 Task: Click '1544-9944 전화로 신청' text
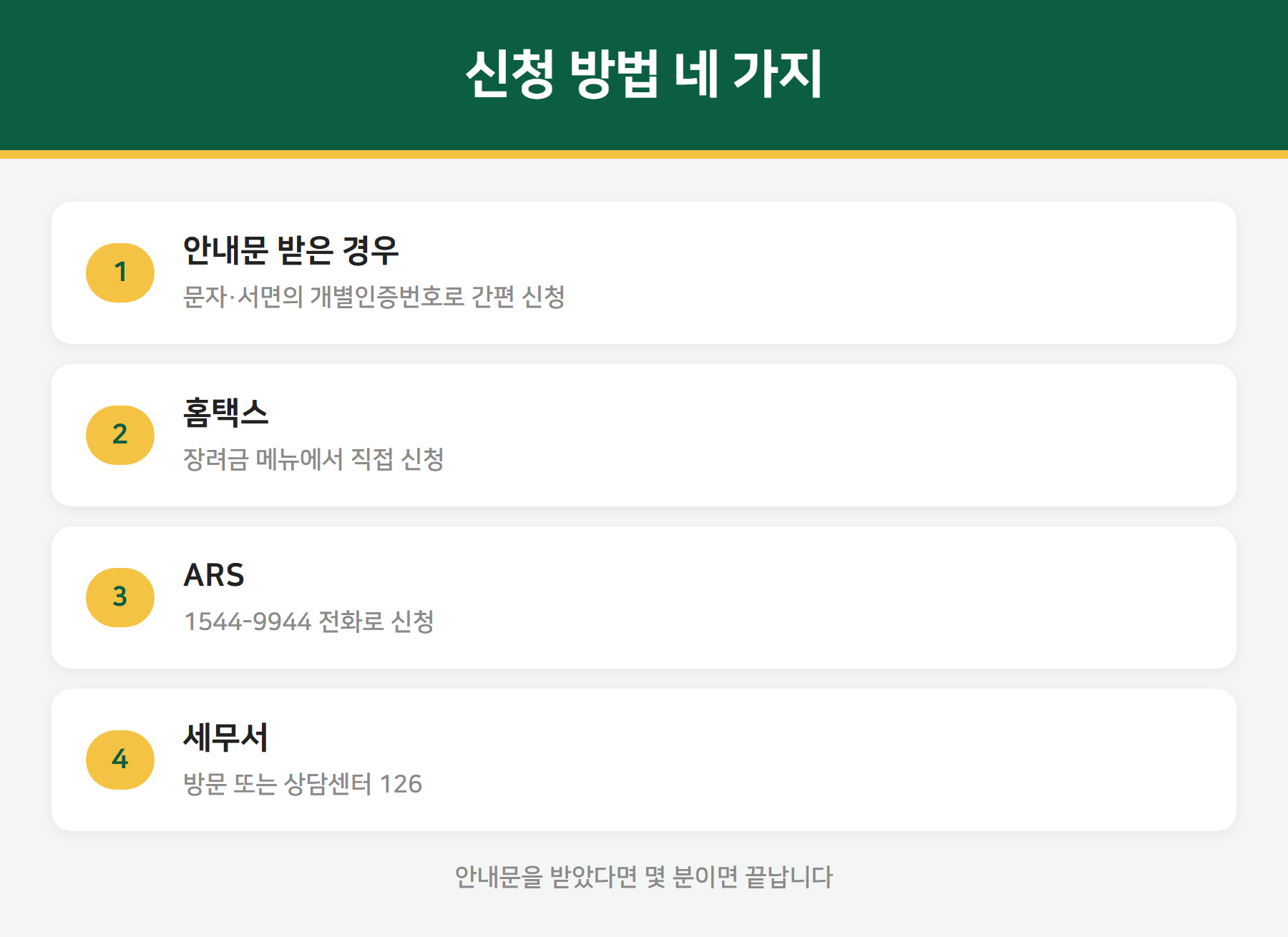tap(309, 622)
